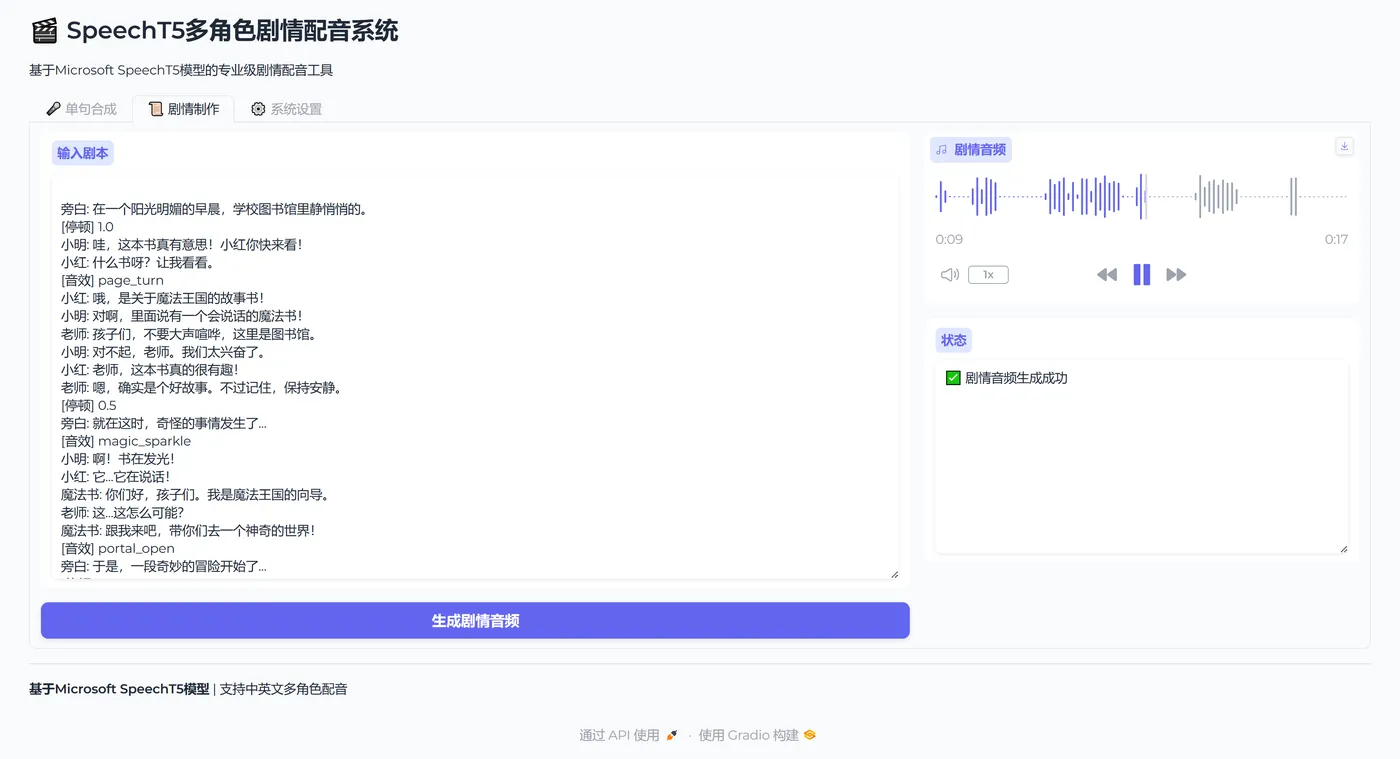
Task: Click the gear icon on the 系统设置 tab
Action: [258, 108]
